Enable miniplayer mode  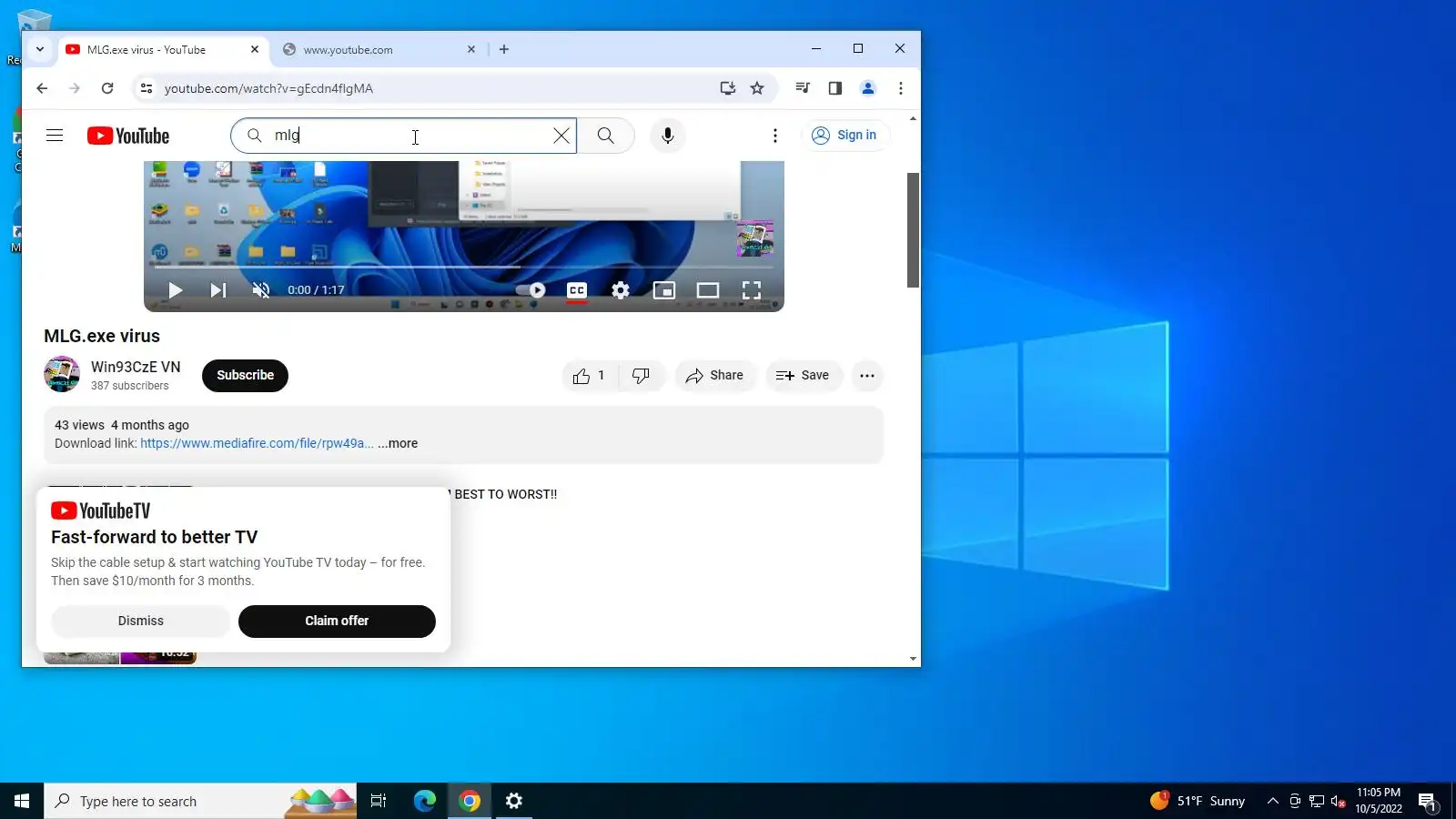(x=664, y=290)
